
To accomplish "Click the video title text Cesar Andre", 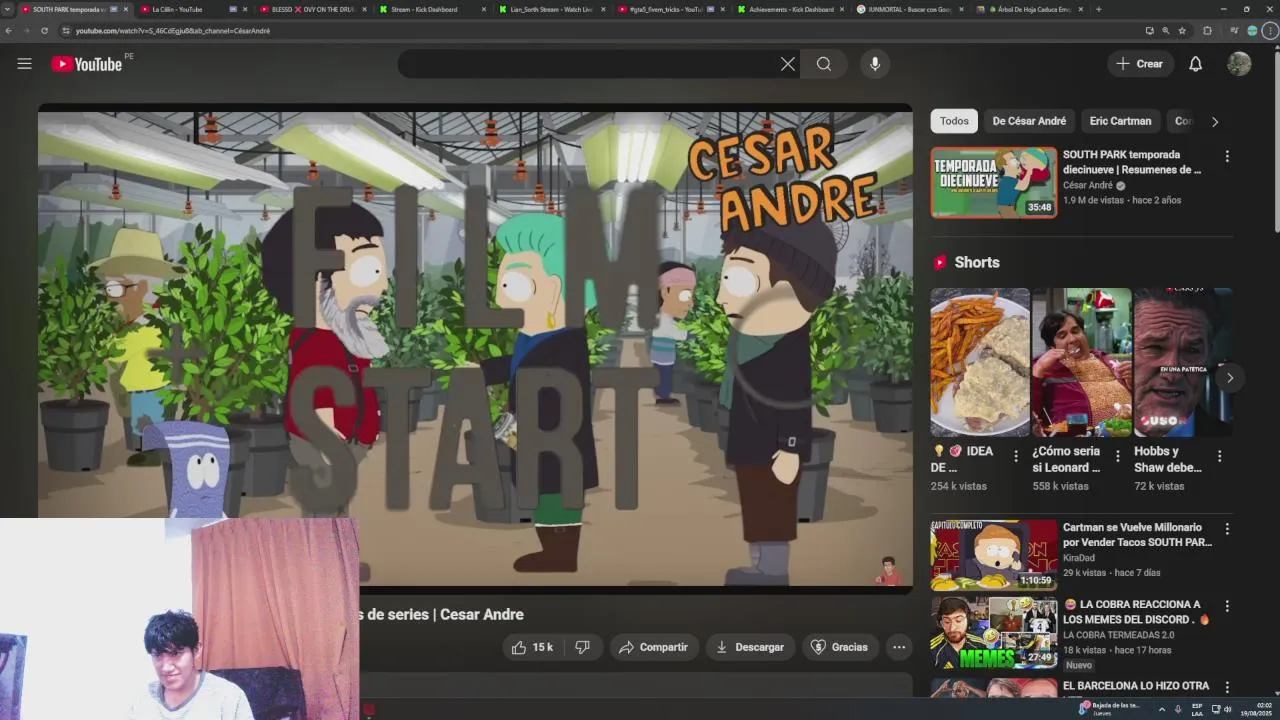I will click(482, 614).
